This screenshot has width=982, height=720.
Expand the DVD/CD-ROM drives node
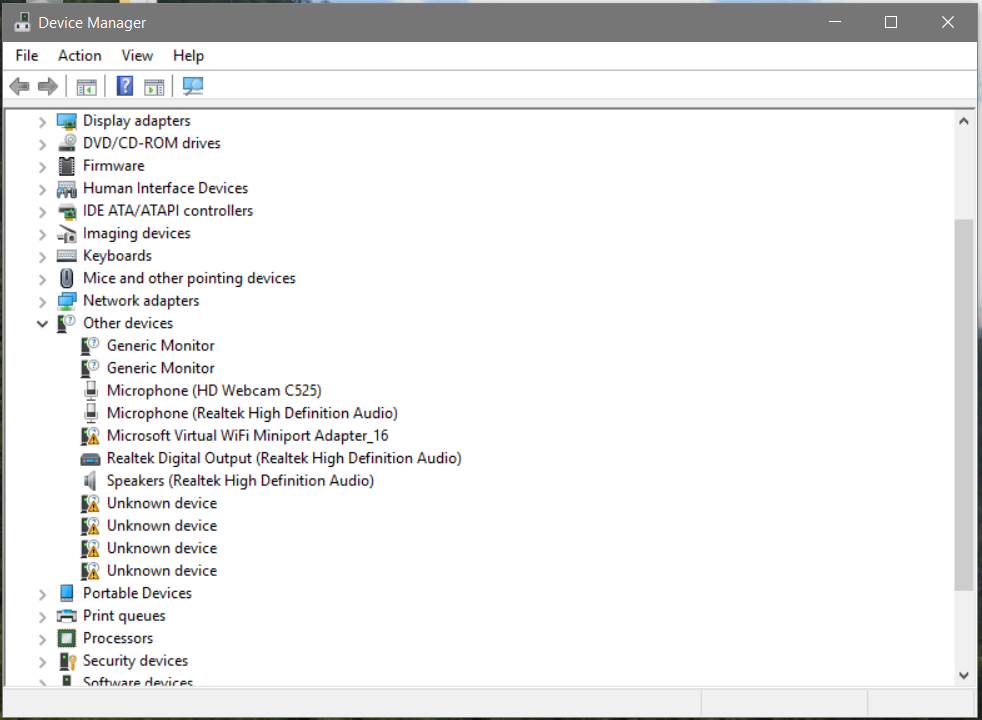pyautogui.click(x=42, y=144)
